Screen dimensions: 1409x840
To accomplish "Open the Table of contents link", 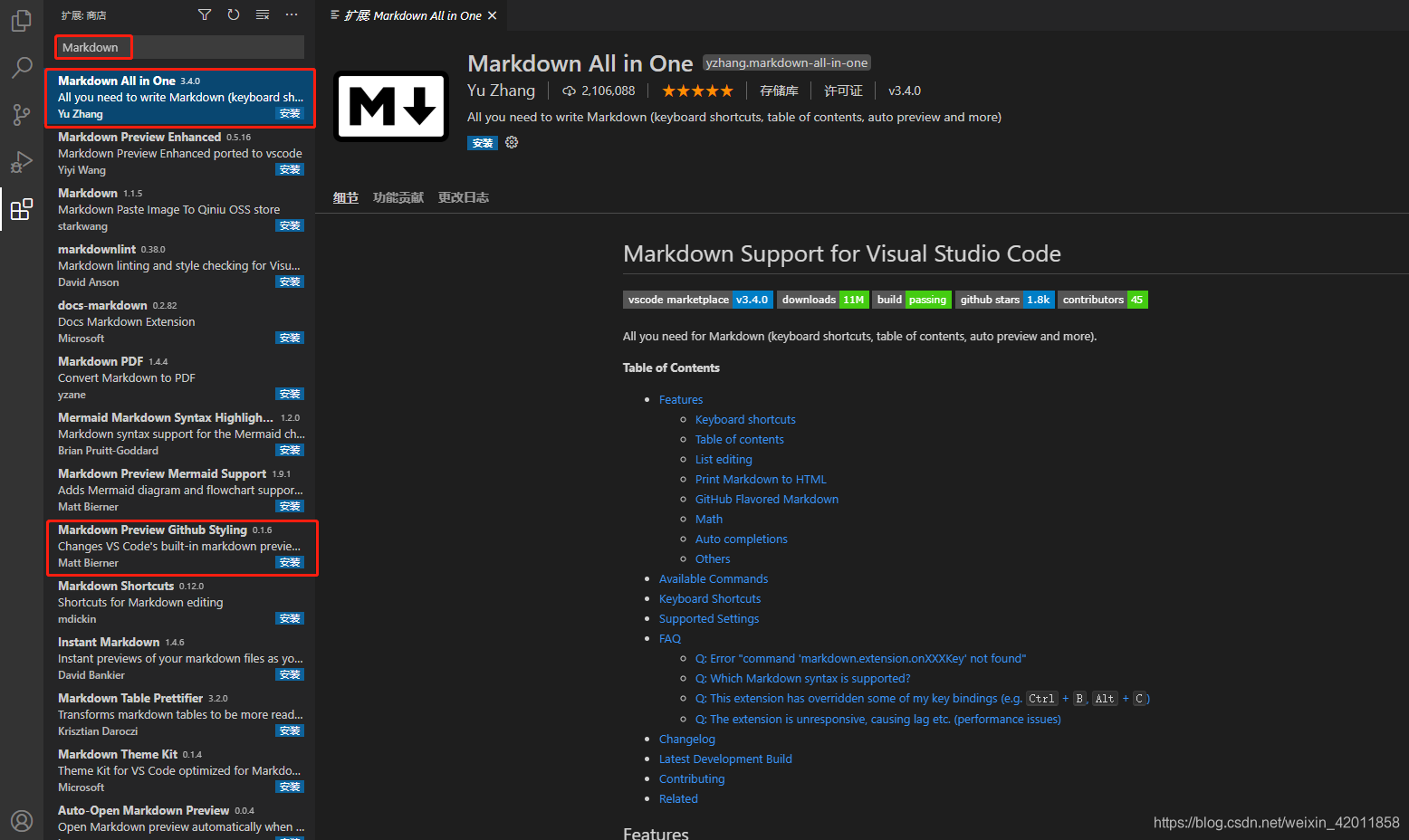I will (x=740, y=439).
